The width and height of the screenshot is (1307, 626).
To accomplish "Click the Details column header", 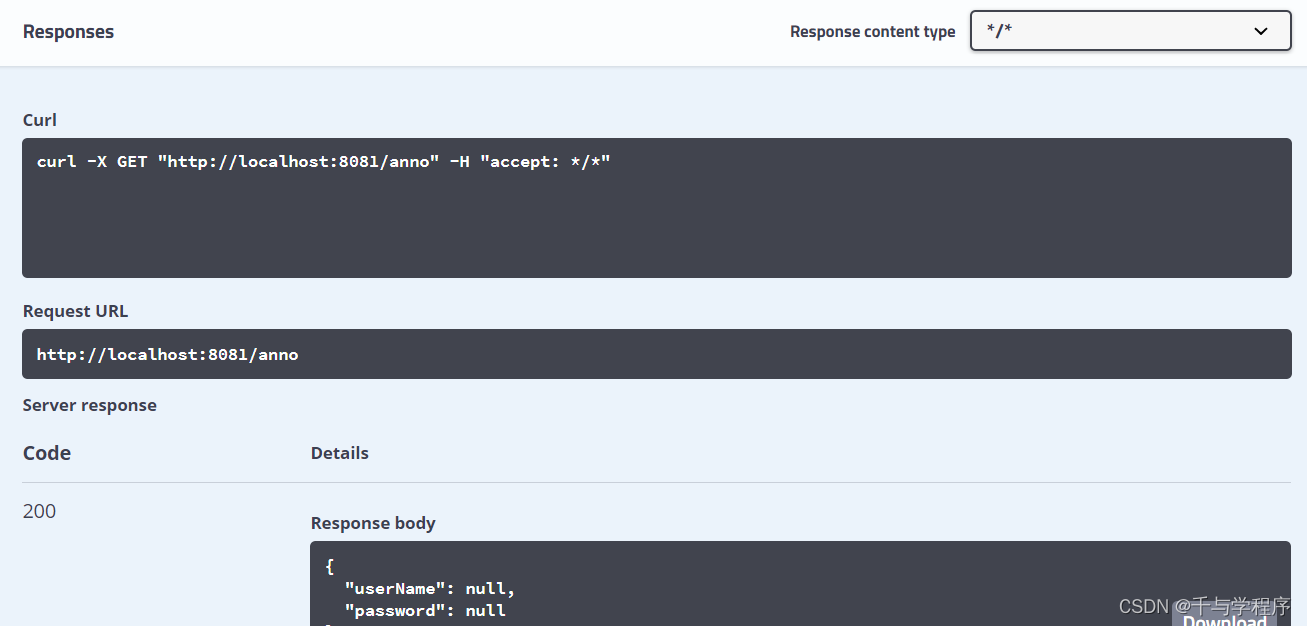I will (339, 453).
